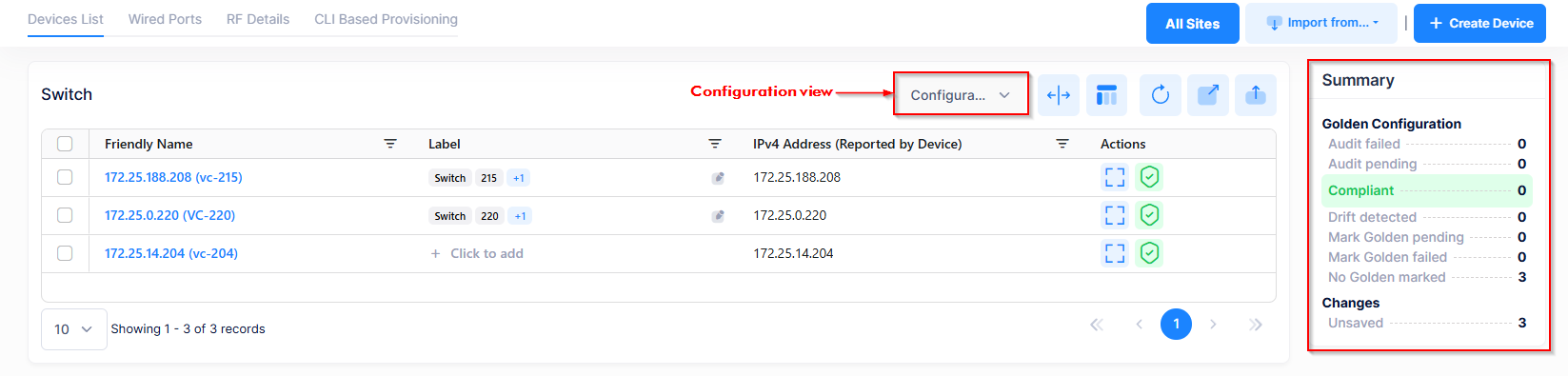Select all rows with the header checkbox
This screenshot has height=376, width=1568.
coord(65,144)
